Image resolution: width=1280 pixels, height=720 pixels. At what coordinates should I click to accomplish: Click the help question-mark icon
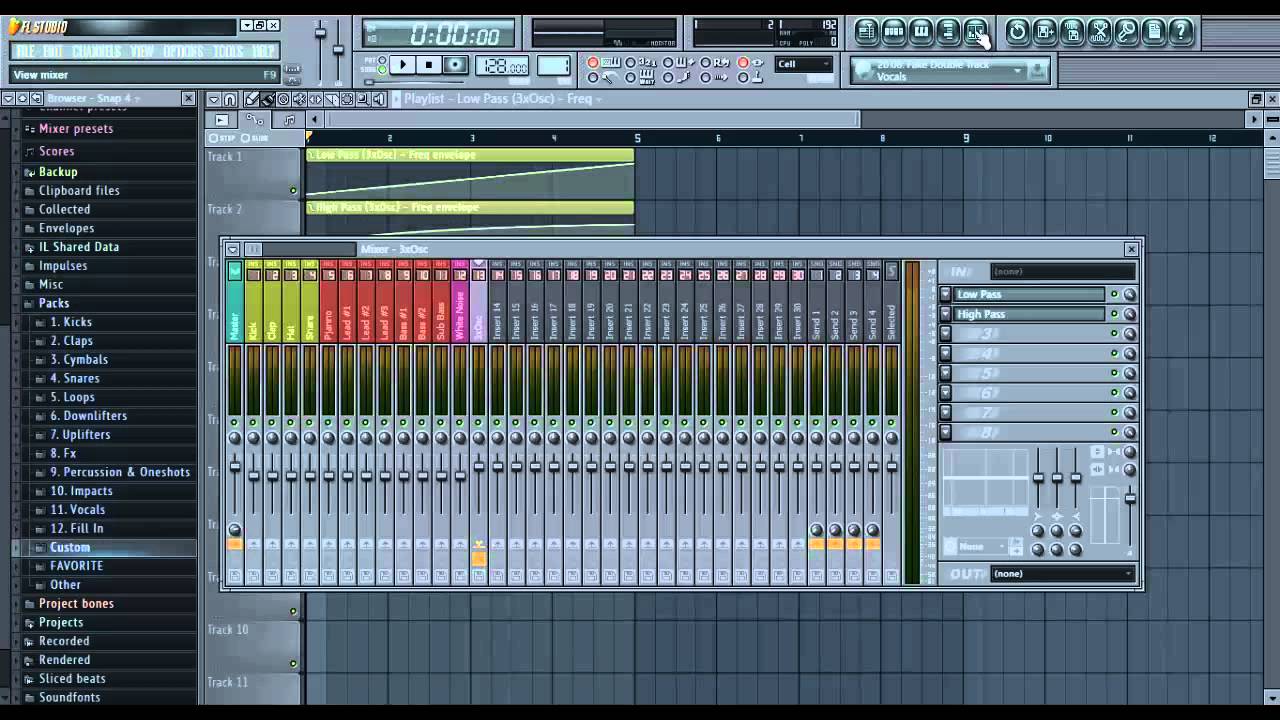click(x=1181, y=32)
